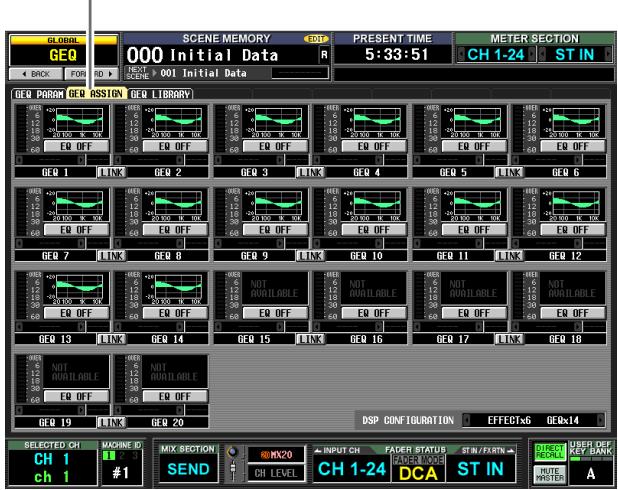Screen dimensions: 618x490
Task: Toggle EQ OFF button for GEQ 20
Action: [x=175, y=397]
